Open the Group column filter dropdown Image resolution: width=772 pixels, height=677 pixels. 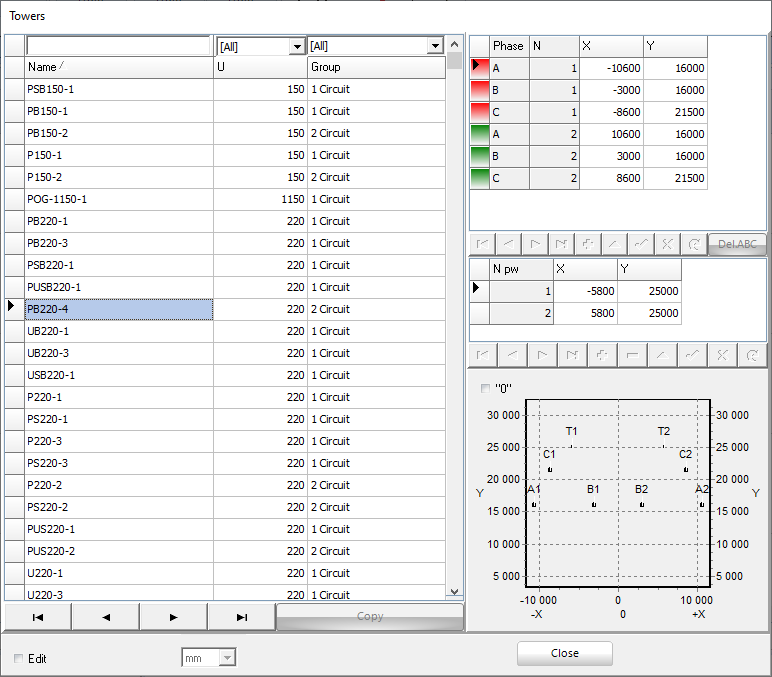434,46
